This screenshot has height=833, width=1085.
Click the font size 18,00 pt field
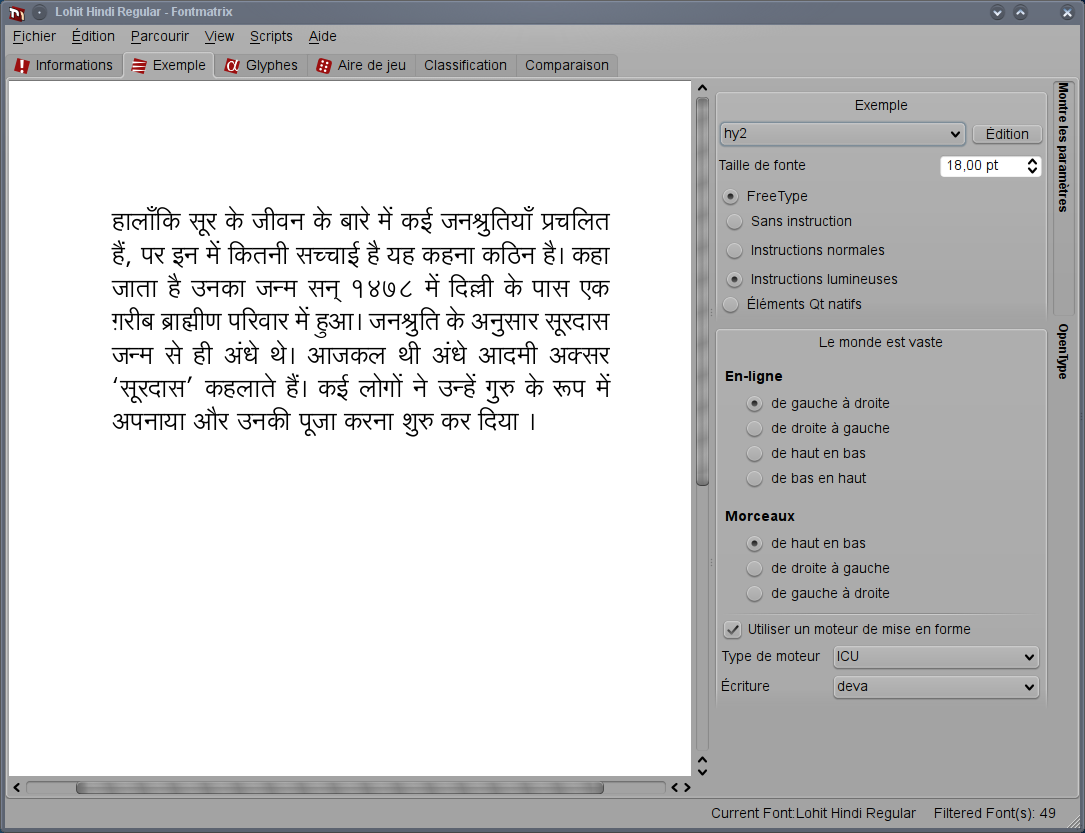[983, 166]
